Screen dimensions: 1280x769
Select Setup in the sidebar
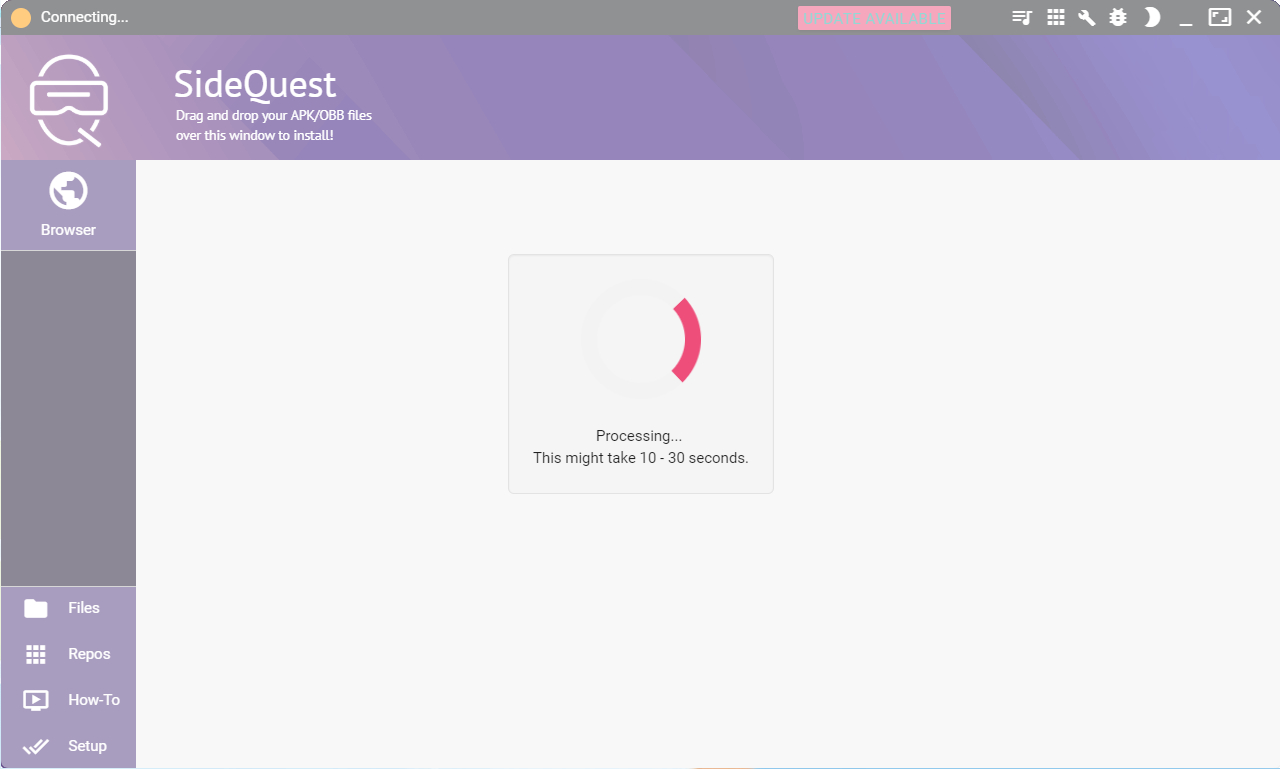[x=68, y=746]
